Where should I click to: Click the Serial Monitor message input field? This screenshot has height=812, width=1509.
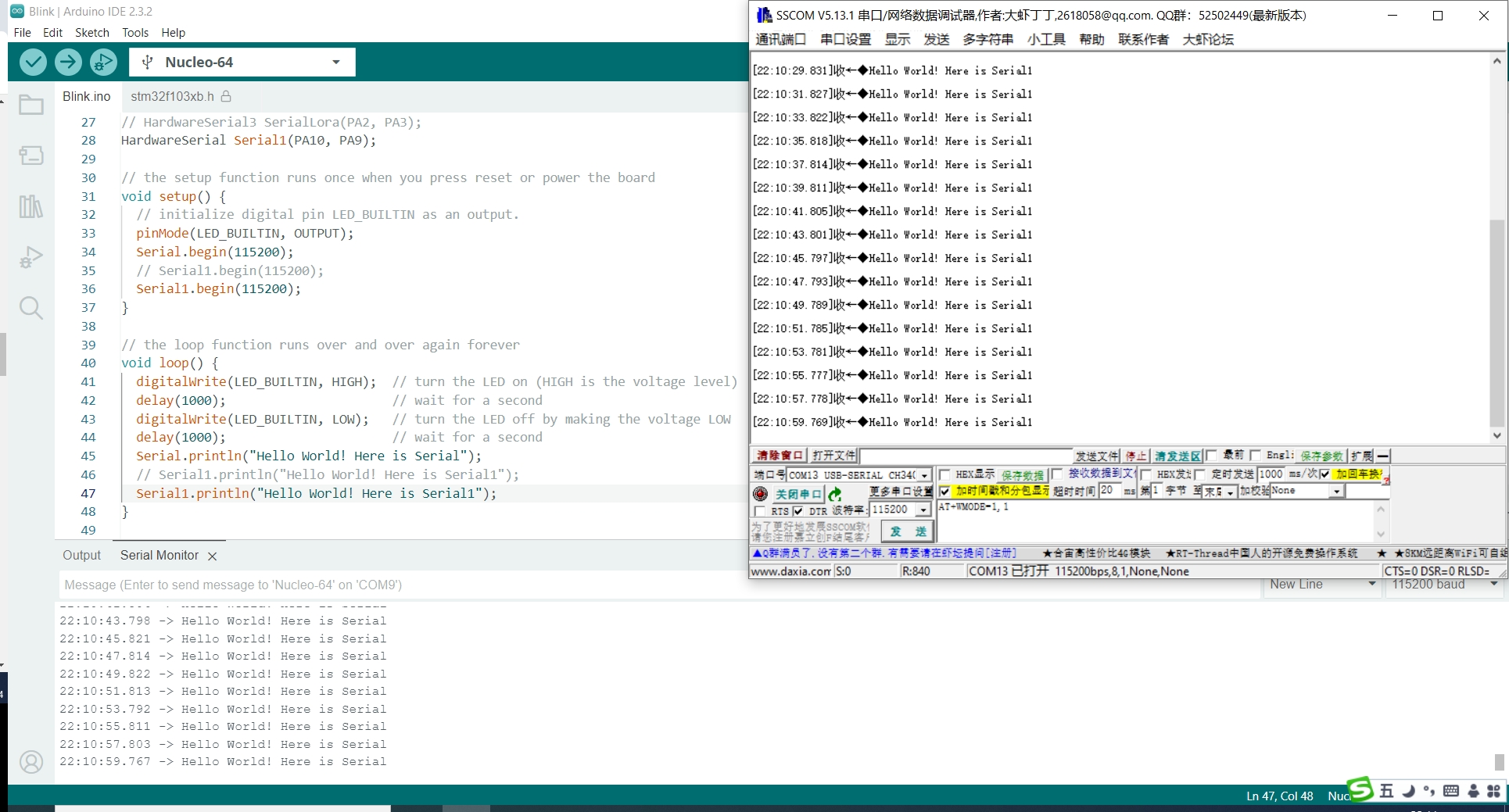[x=658, y=585]
